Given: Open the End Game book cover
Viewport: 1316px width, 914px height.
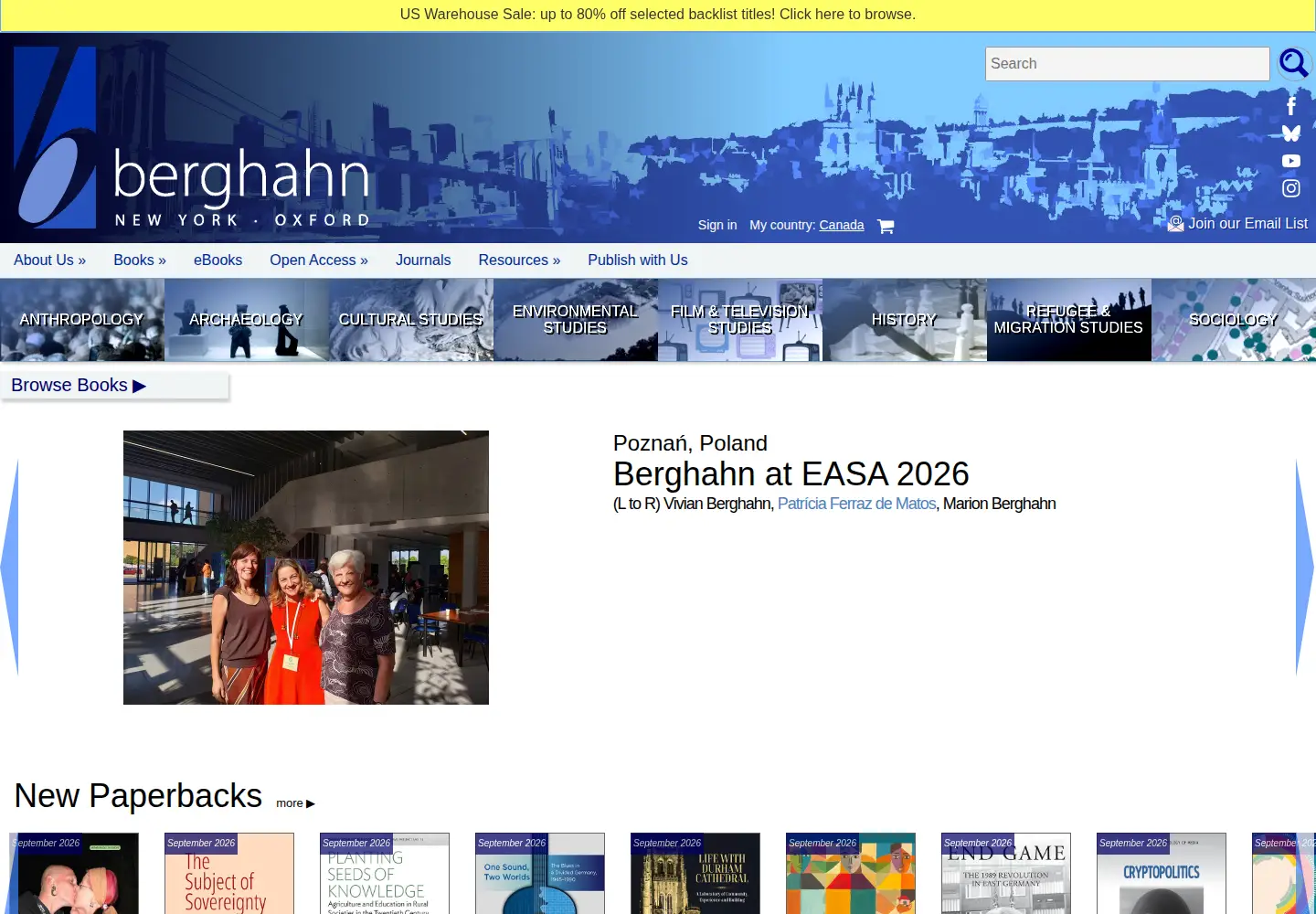Looking at the screenshot, I should [1006, 874].
